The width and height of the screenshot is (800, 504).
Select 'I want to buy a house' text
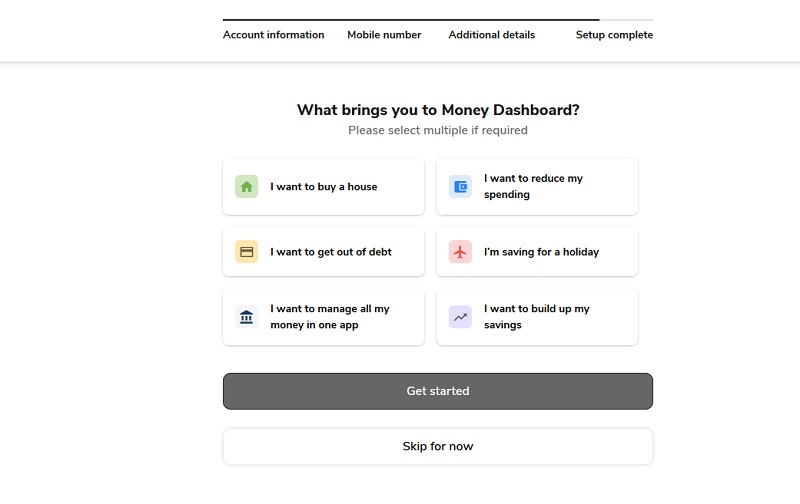click(323, 187)
